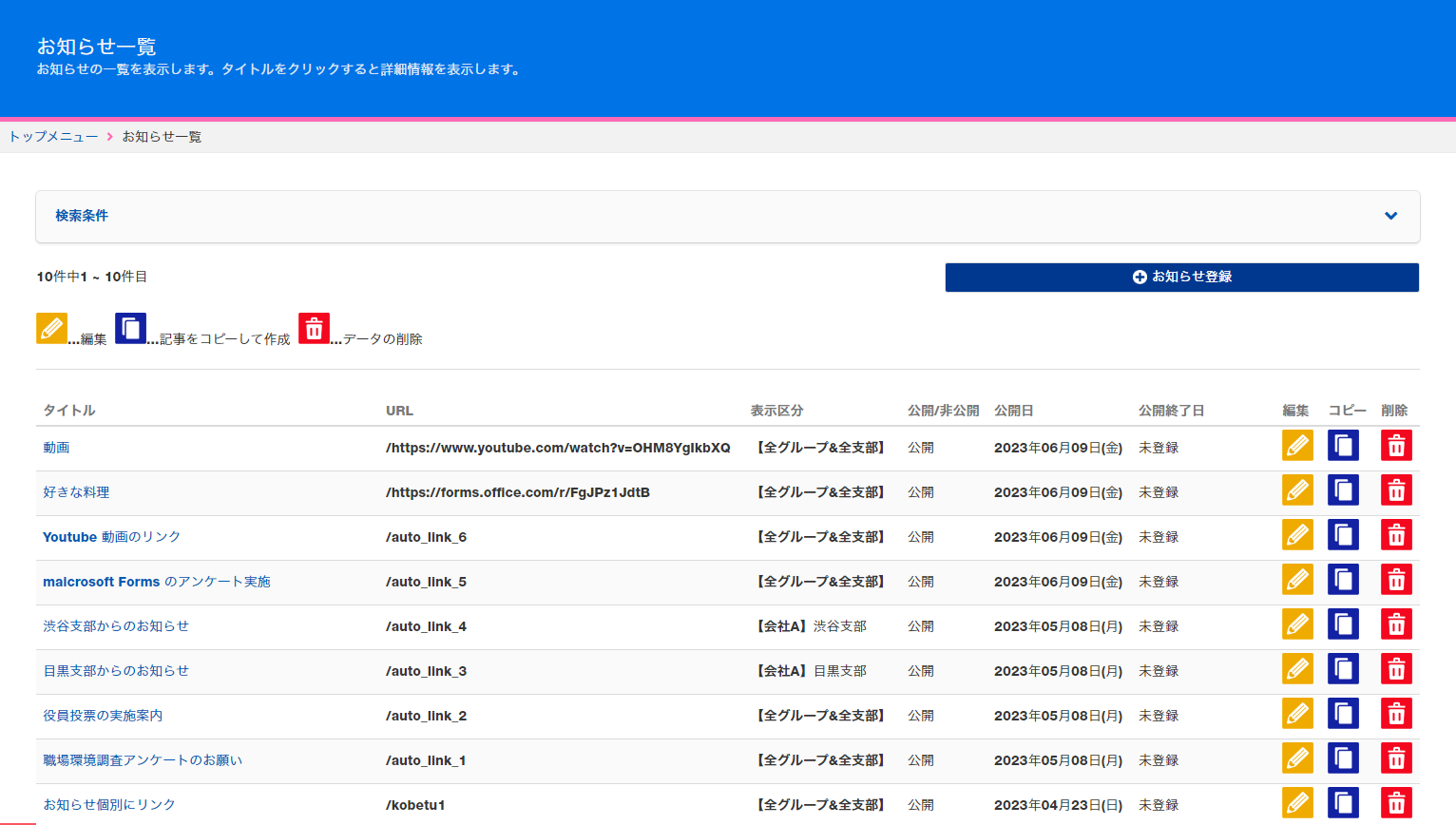
Task: Click the お知らせ一覧 breadcrumb text
Action: pyautogui.click(x=162, y=137)
